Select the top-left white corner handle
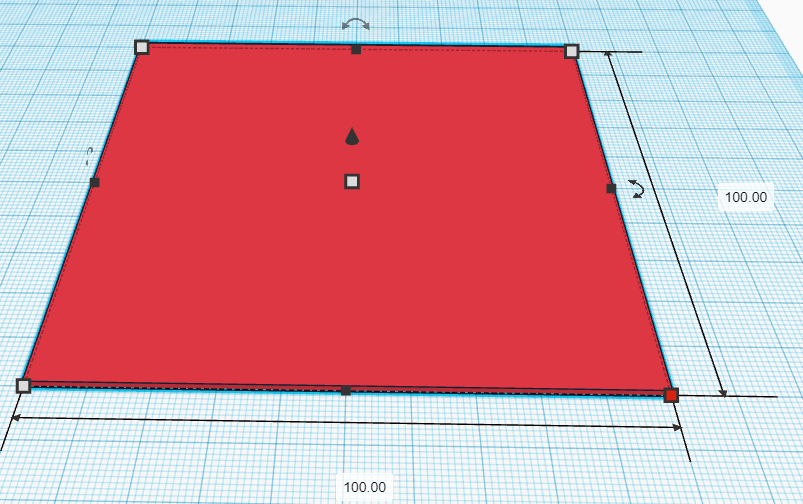The height and width of the screenshot is (504, 803). pyautogui.click(x=142, y=47)
